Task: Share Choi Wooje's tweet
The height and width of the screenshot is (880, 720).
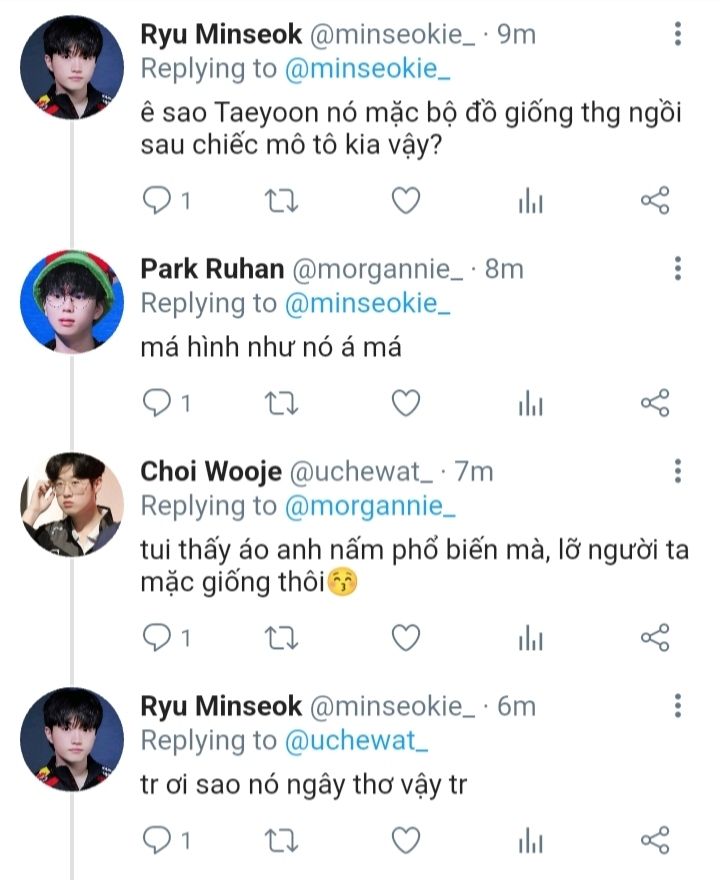Action: pyautogui.click(x=654, y=637)
